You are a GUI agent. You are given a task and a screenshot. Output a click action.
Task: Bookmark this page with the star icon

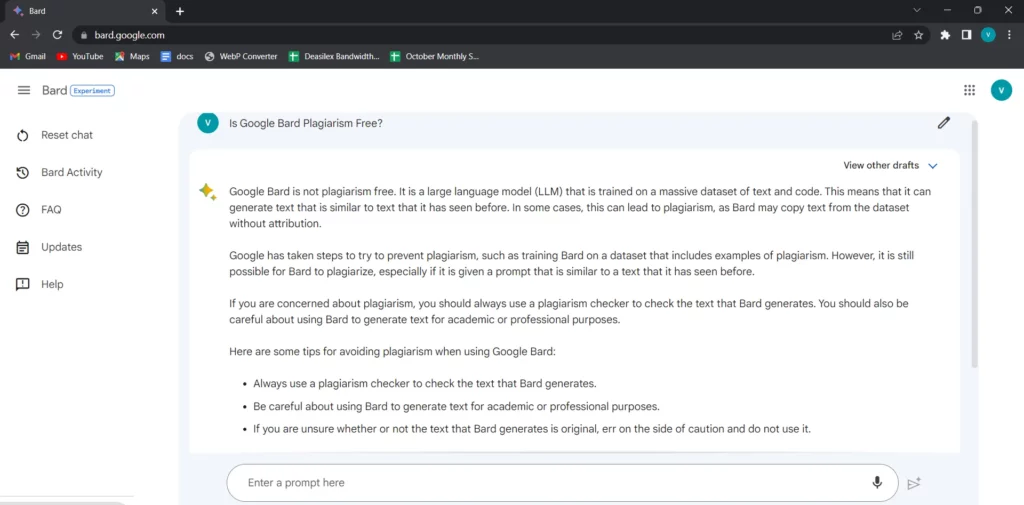918,35
